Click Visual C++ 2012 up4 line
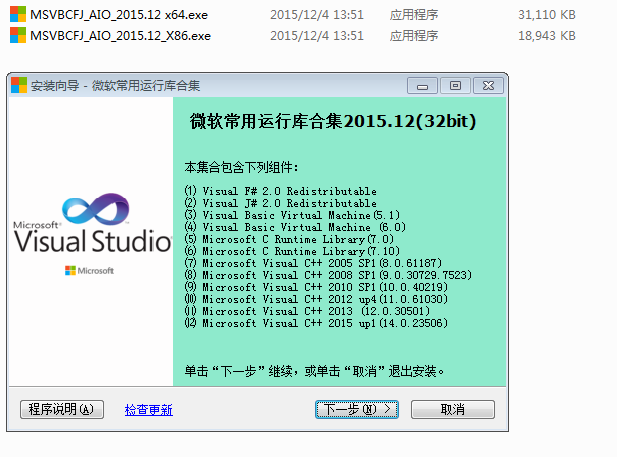Screen dimensions: 617x457 coord(316,299)
